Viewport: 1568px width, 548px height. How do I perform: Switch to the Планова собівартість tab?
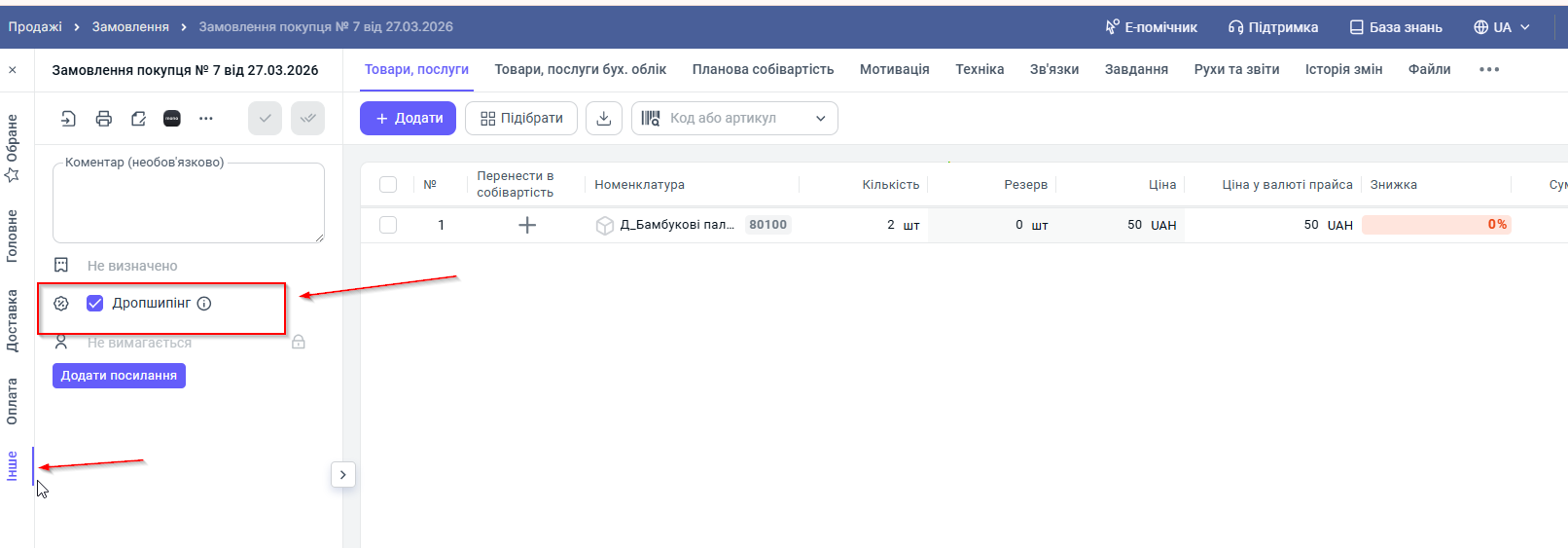(x=763, y=69)
